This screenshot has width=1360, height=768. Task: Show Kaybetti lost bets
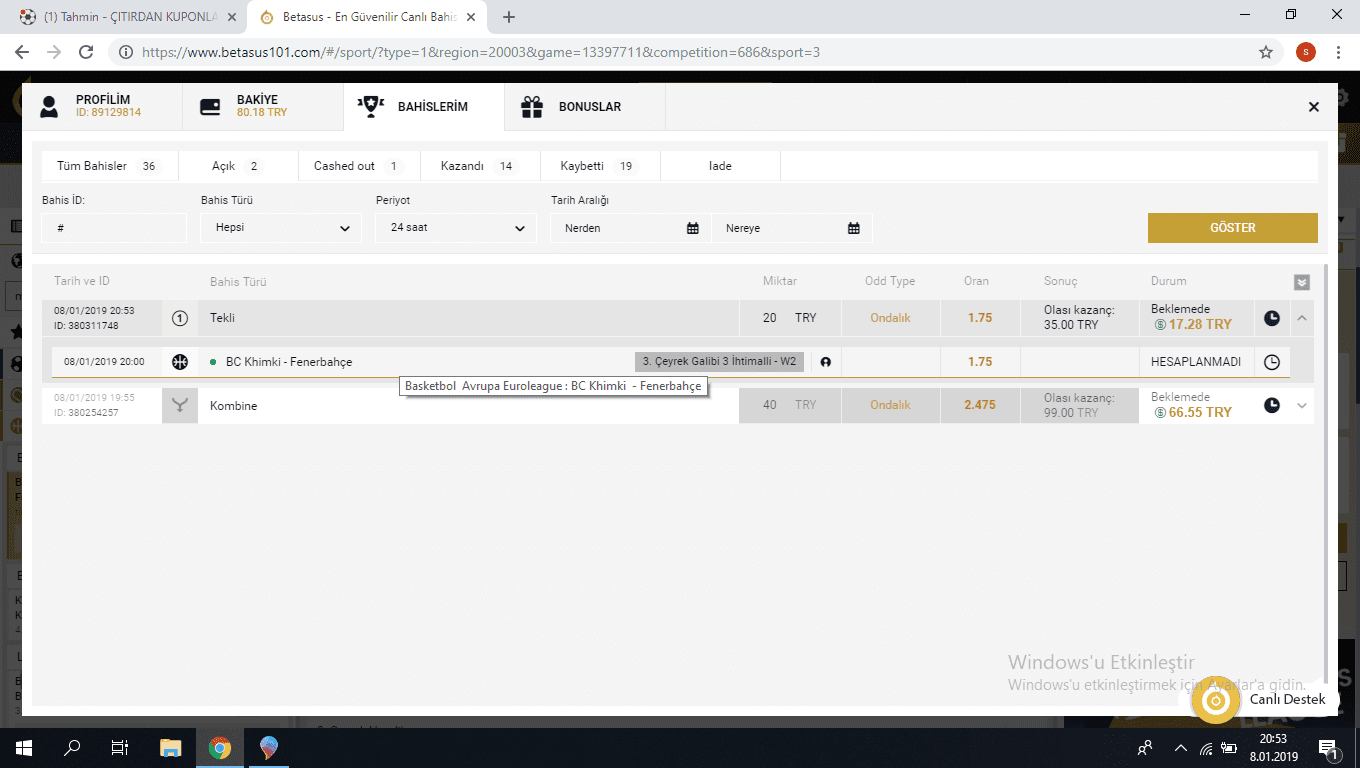click(599, 166)
